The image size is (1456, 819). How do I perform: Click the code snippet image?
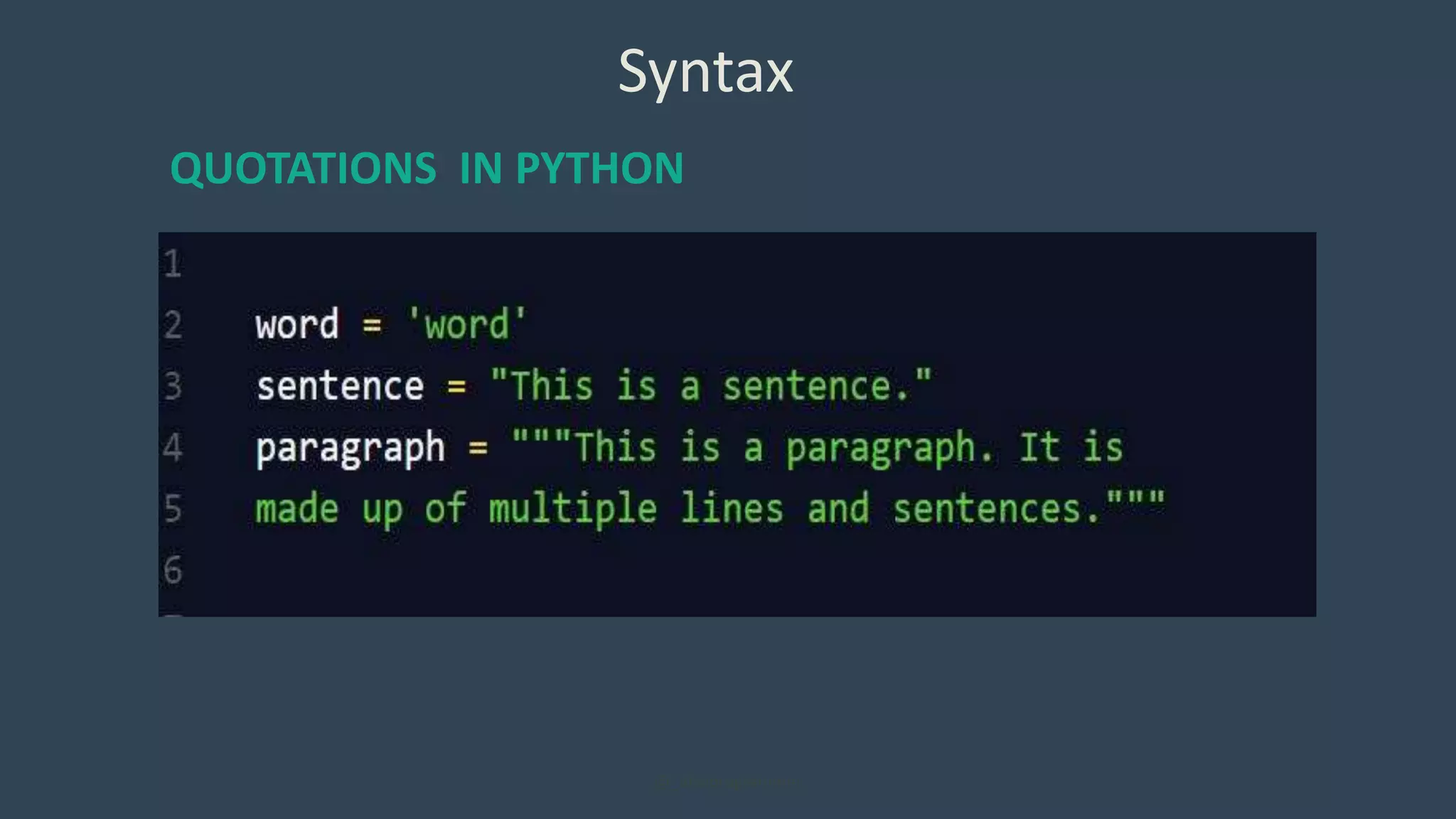(737, 424)
